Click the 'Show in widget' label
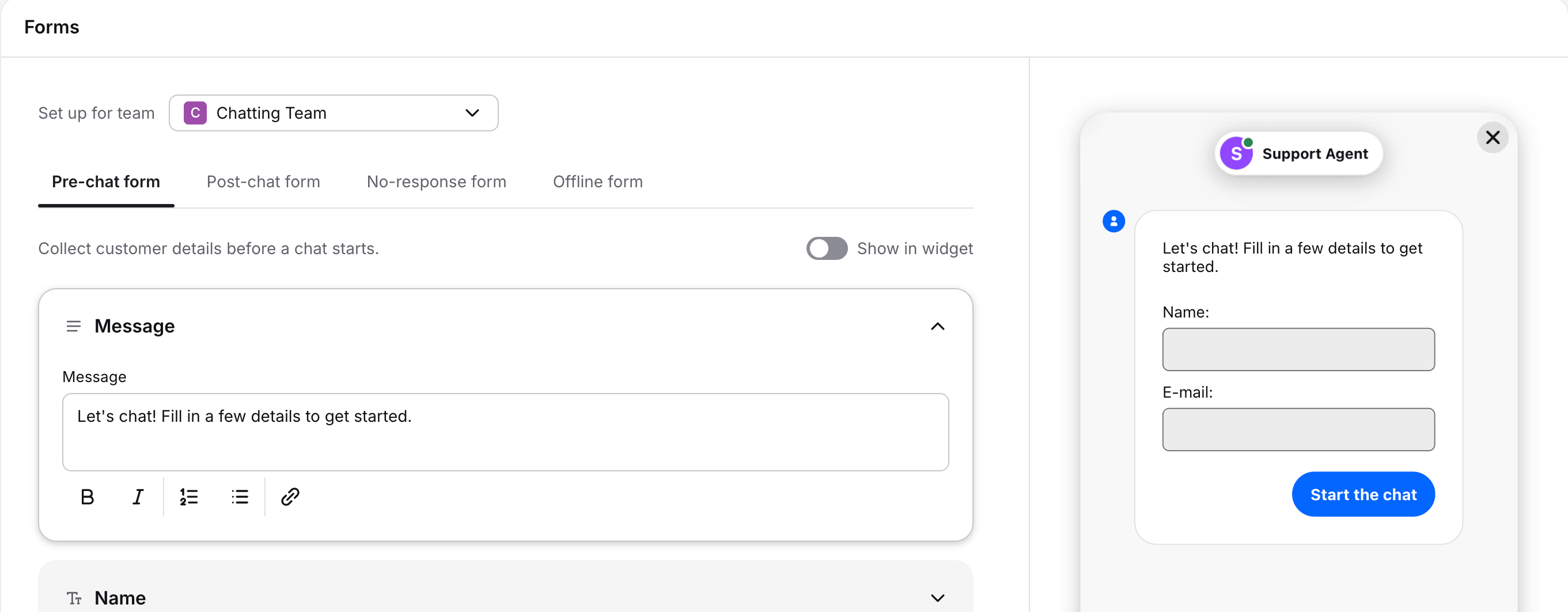 915,248
